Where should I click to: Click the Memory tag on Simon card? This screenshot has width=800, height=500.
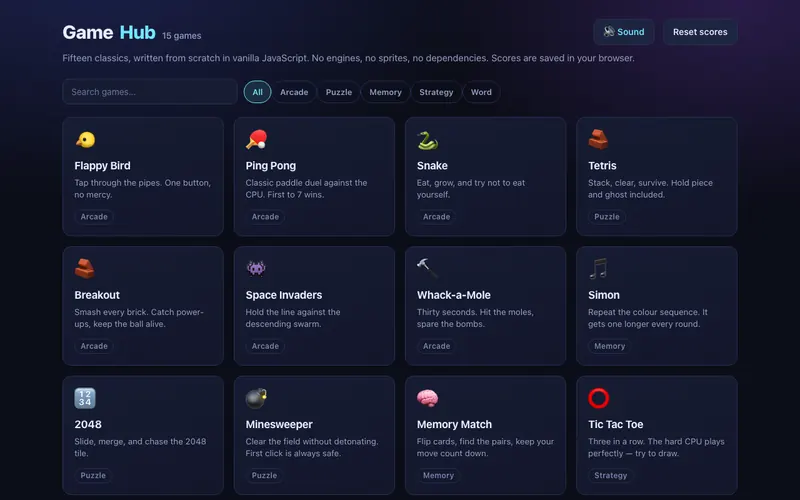609,346
